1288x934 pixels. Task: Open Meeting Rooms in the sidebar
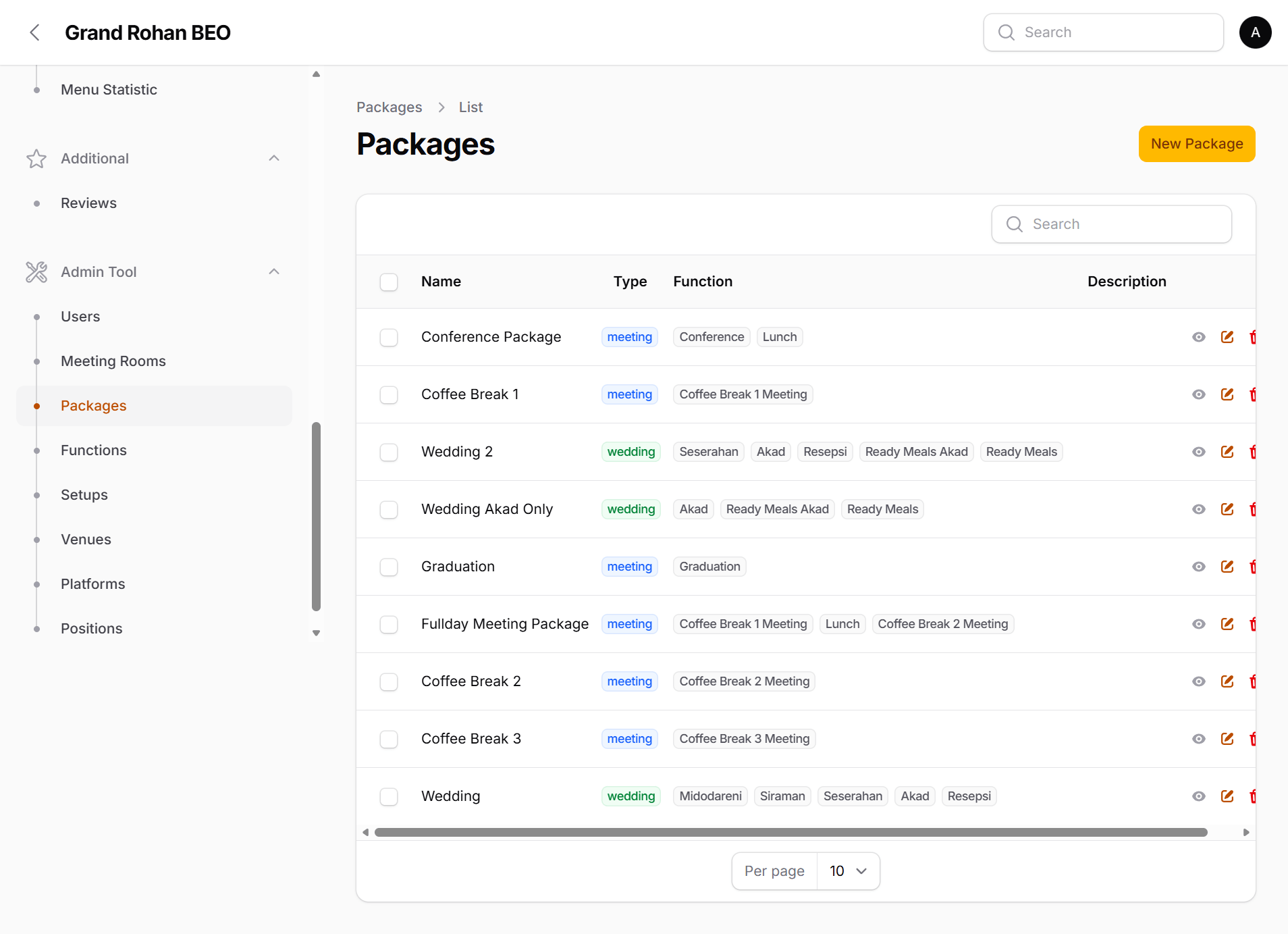(x=113, y=361)
